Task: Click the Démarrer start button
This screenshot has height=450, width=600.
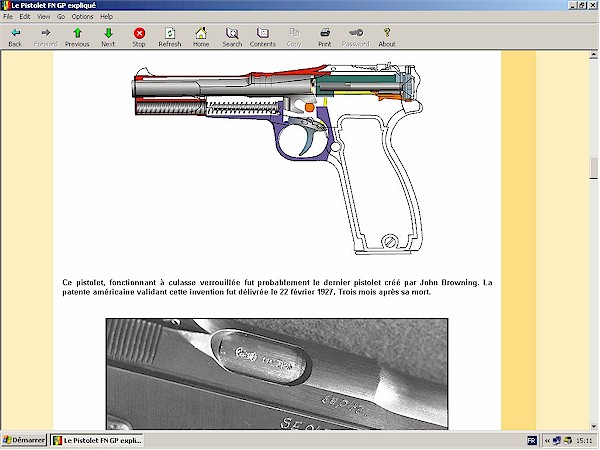Action: 24,440
